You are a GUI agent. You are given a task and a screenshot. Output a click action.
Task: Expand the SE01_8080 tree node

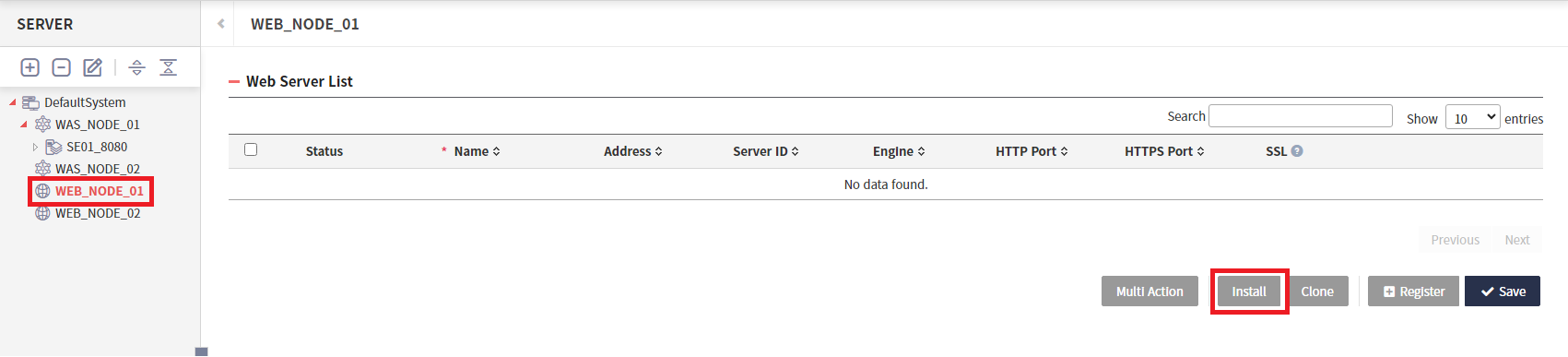point(36,147)
